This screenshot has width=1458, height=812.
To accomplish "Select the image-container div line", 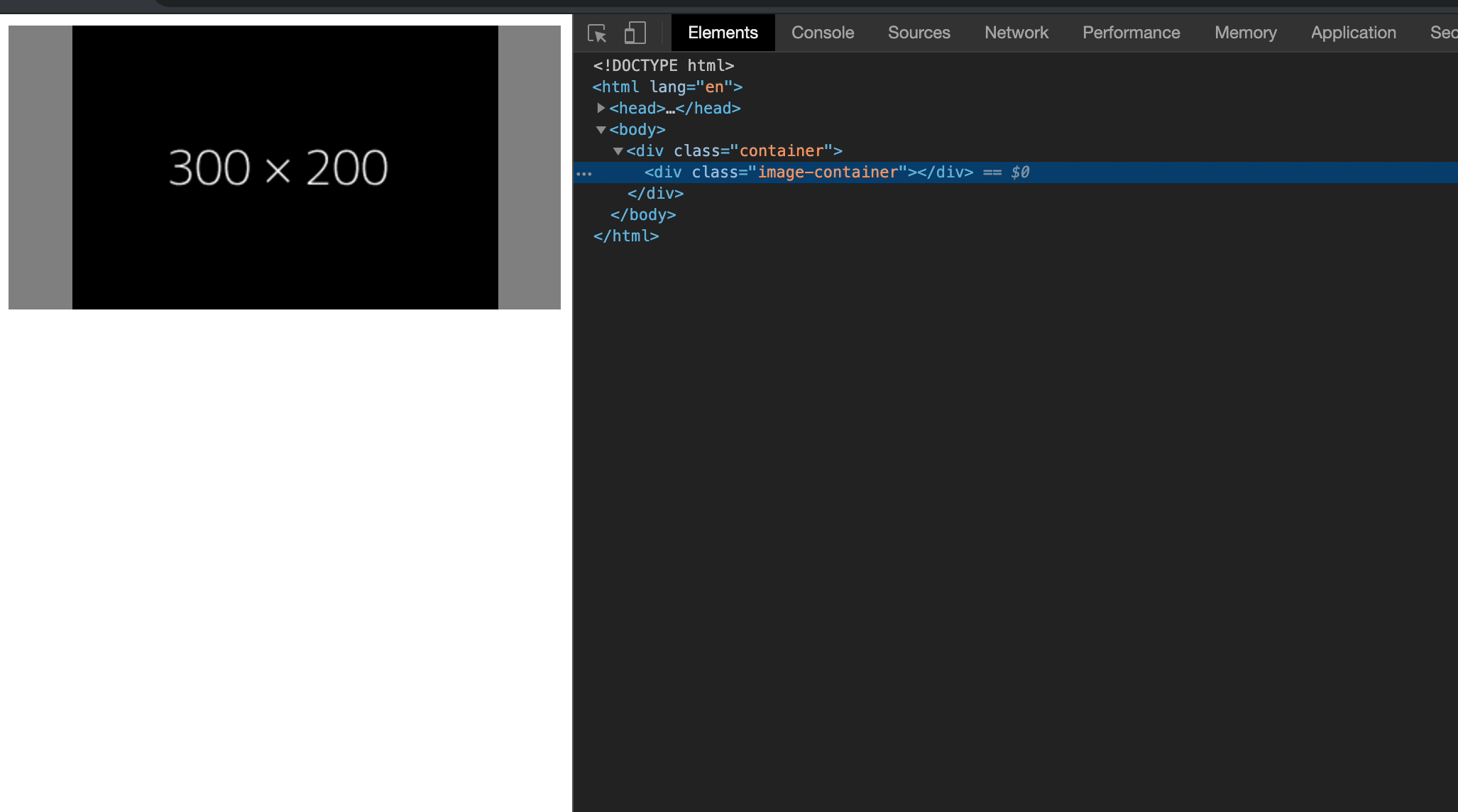I will (x=809, y=172).
